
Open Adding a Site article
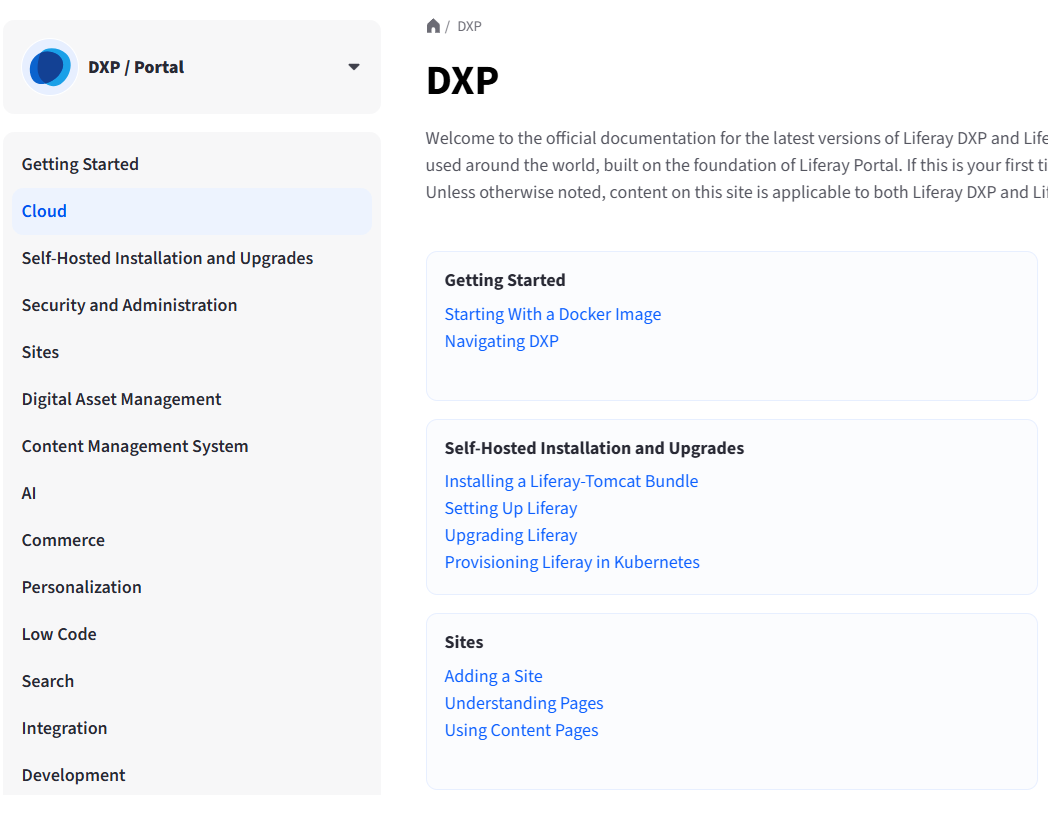(493, 676)
